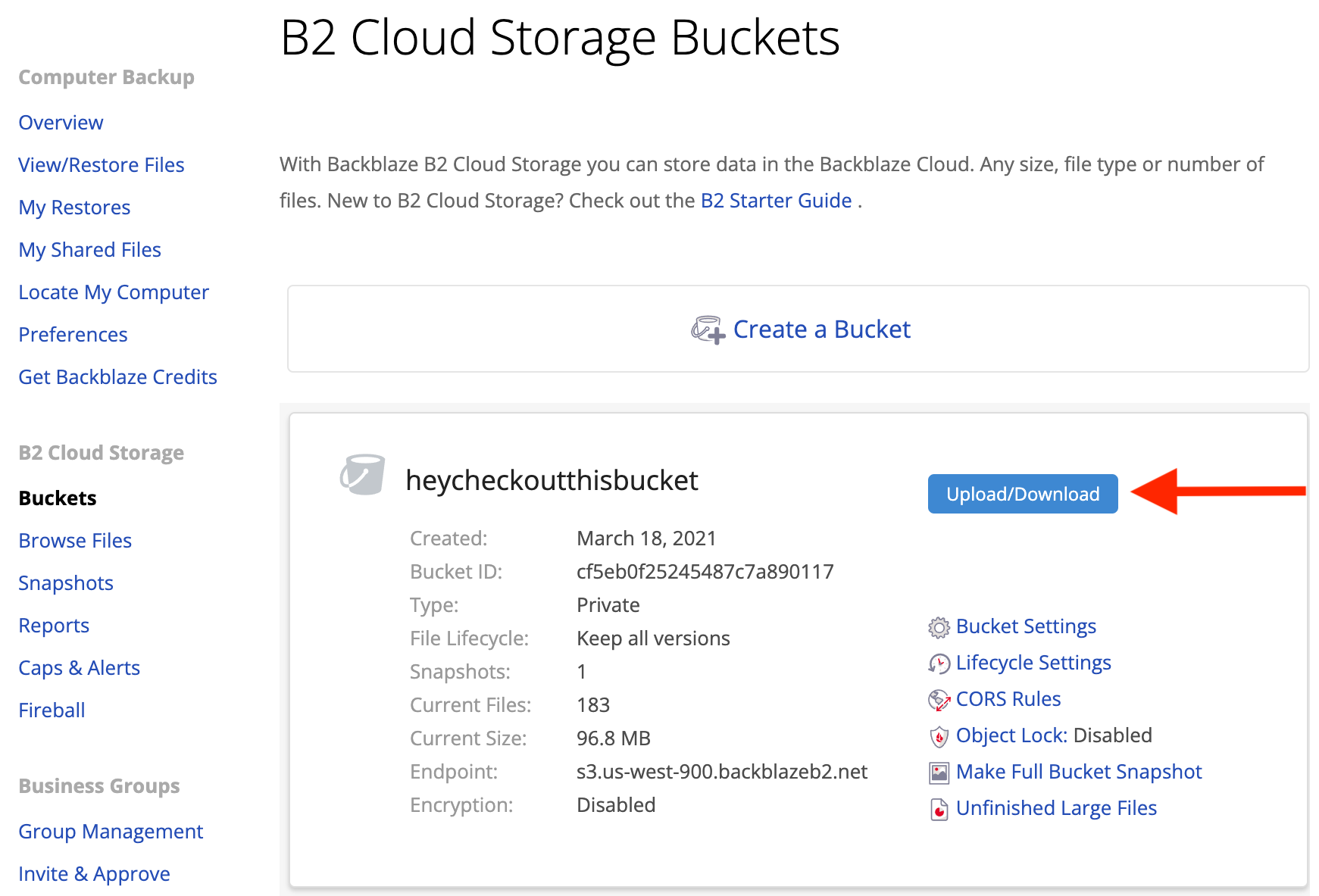Open My Restores in the sidebar

pyautogui.click(x=74, y=208)
